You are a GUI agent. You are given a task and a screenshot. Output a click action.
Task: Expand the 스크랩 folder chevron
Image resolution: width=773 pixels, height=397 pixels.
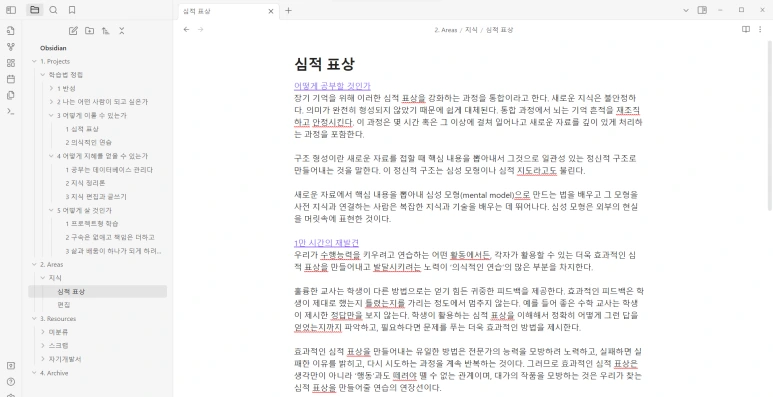click(43, 346)
